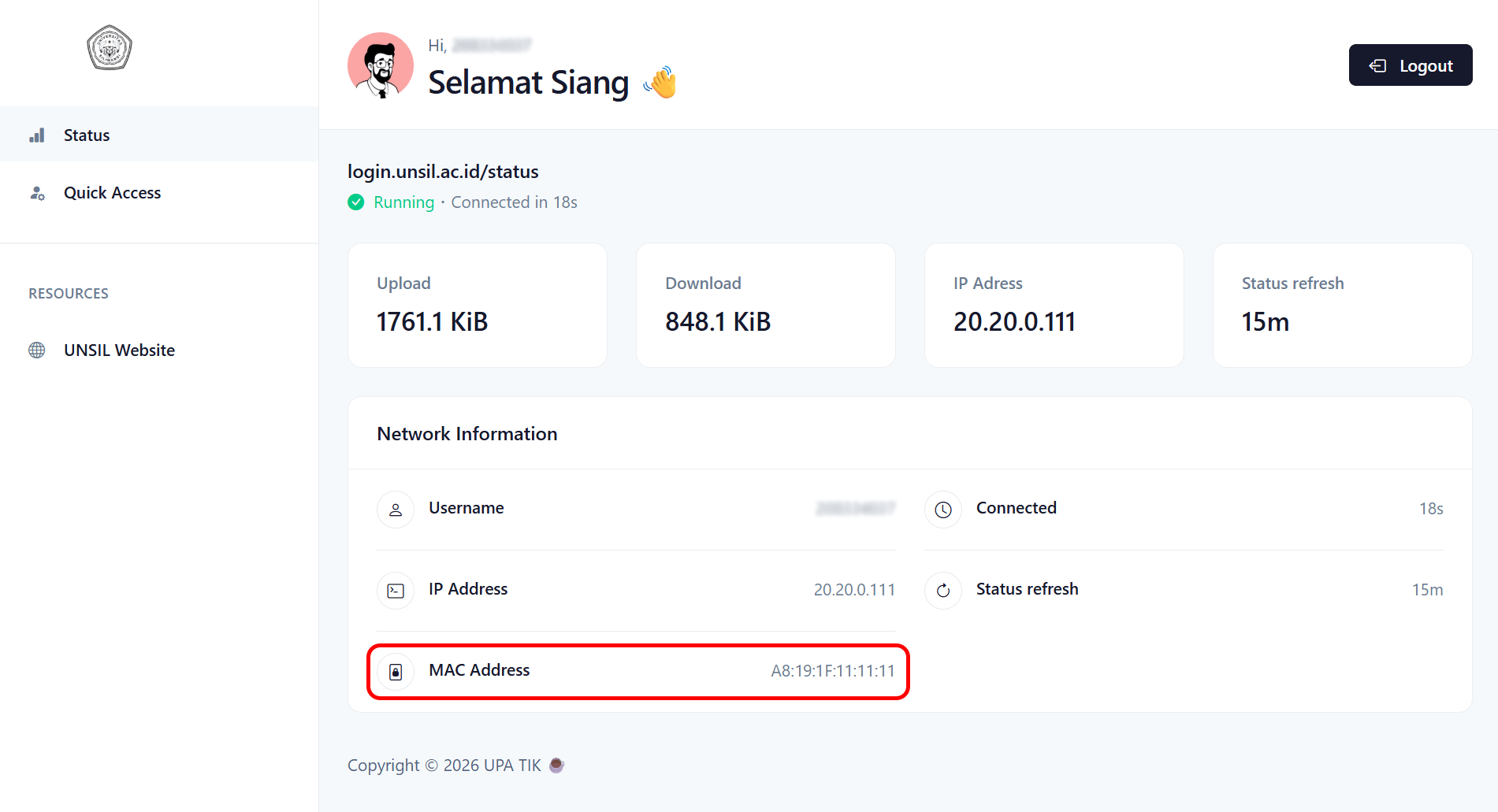Image resolution: width=1498 pixels, height=812 pixels.
Task: Click the globe icon beside UNSIL Website
Action: [x=37, y=350]
